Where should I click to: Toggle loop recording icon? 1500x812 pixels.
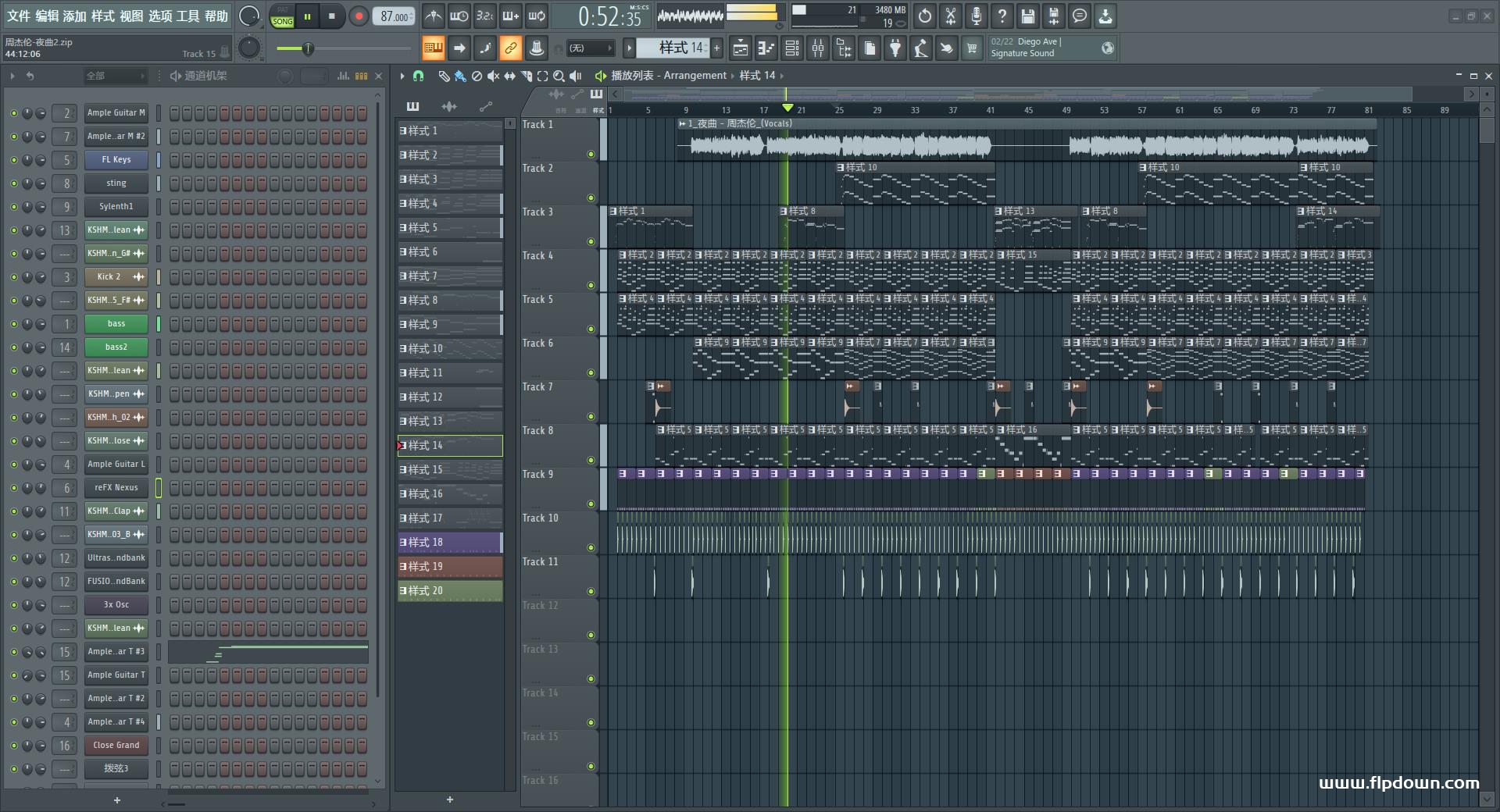[x=537, y=16]
